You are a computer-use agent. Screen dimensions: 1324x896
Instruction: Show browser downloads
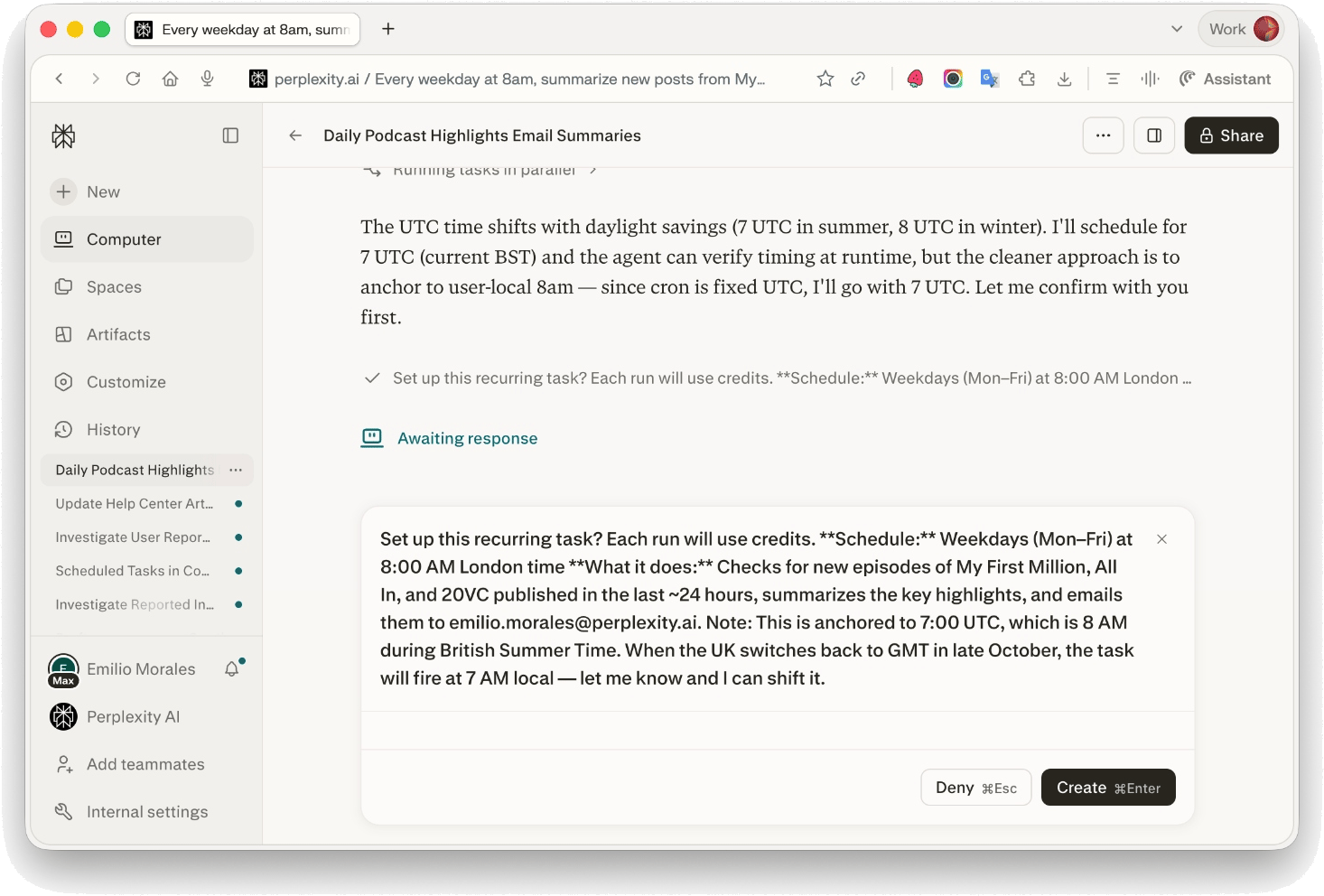[x=1065, y=79]
